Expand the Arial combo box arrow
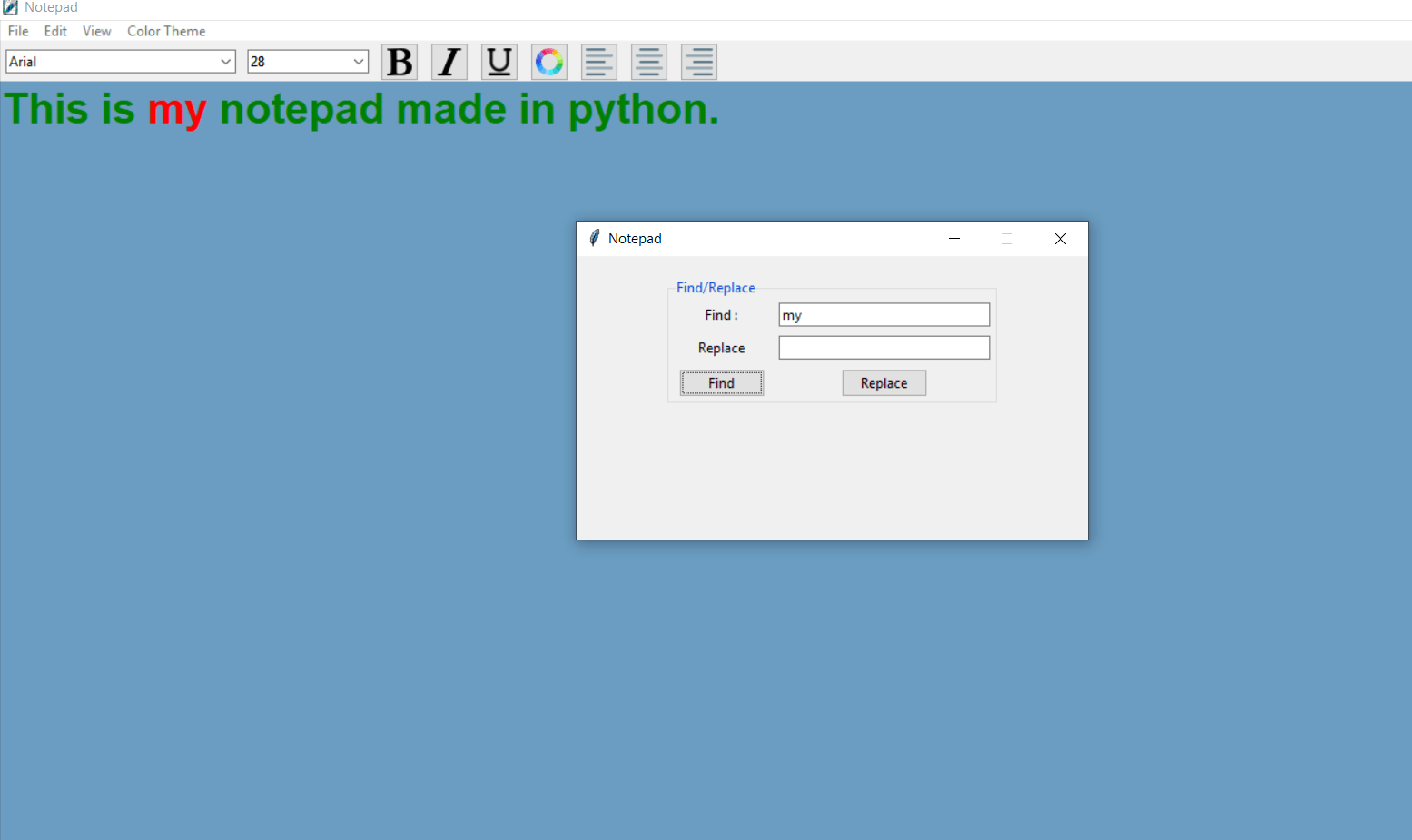 (x=227, y=61)
